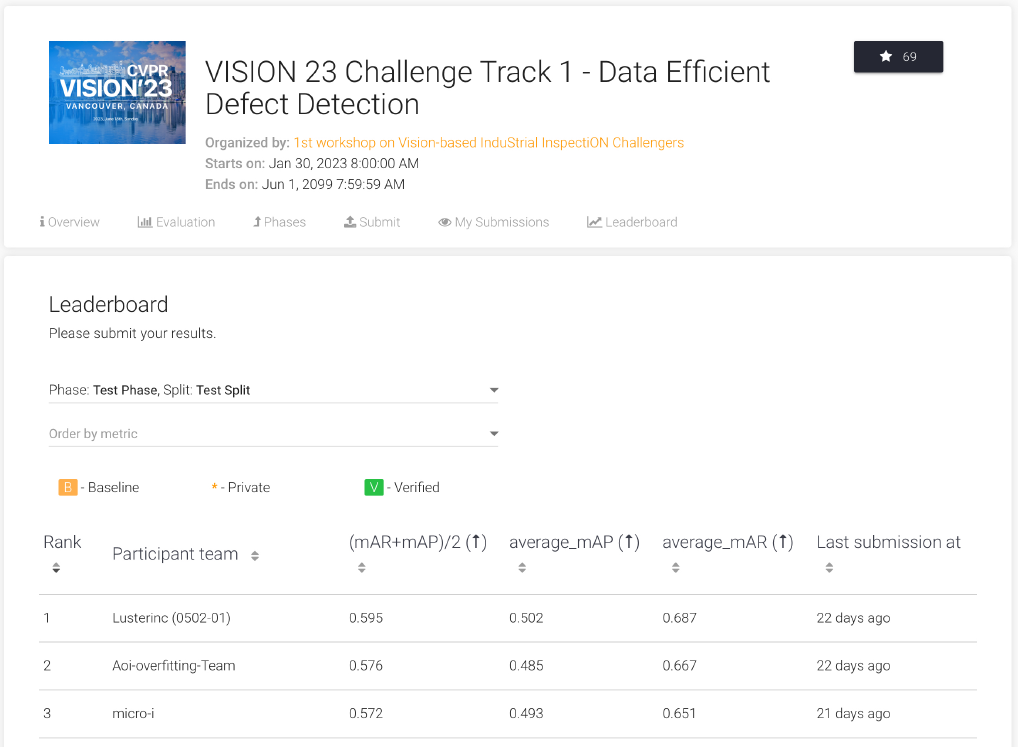Image resolution: width=1018 pixels, height=747 pixels.
Task: Open the Submit tab
Action: tap(372, 222)
